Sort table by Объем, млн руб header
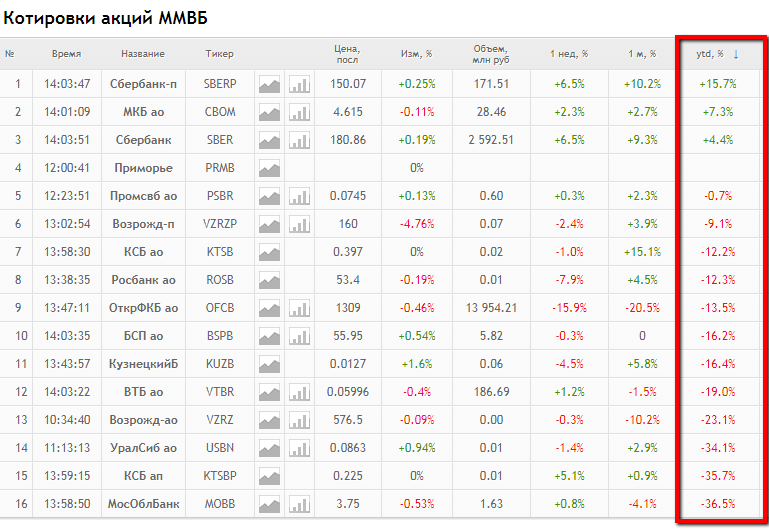The width and height of the screenshot is (769, 530). point(490,54)
